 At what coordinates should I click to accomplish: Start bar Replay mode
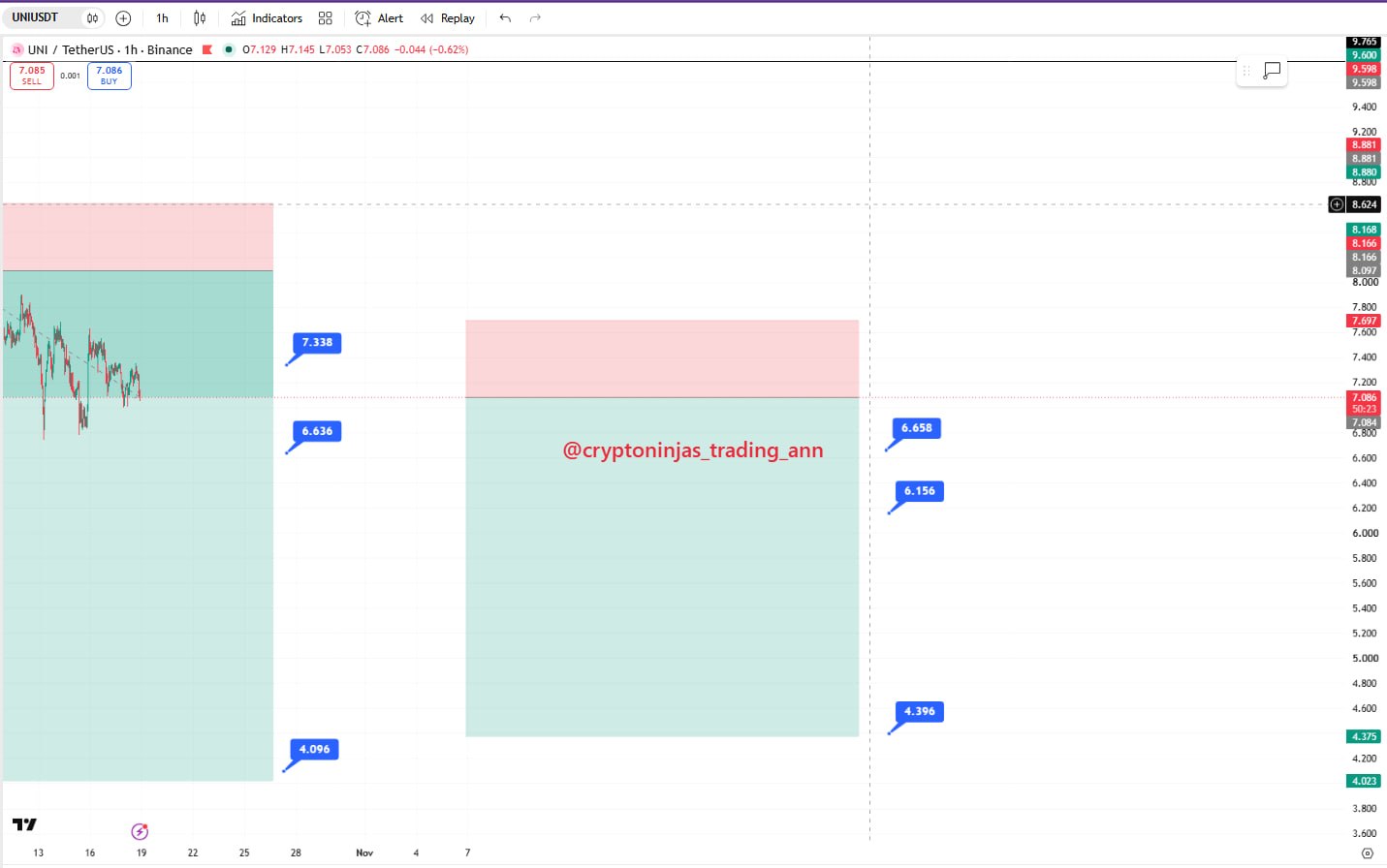[x=448, y=18]
